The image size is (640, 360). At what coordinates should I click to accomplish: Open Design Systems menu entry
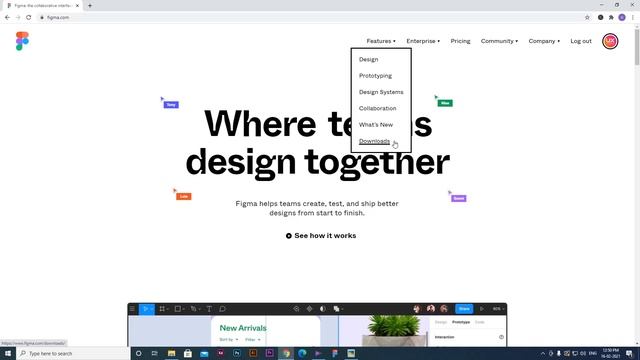tap(381, 92)
